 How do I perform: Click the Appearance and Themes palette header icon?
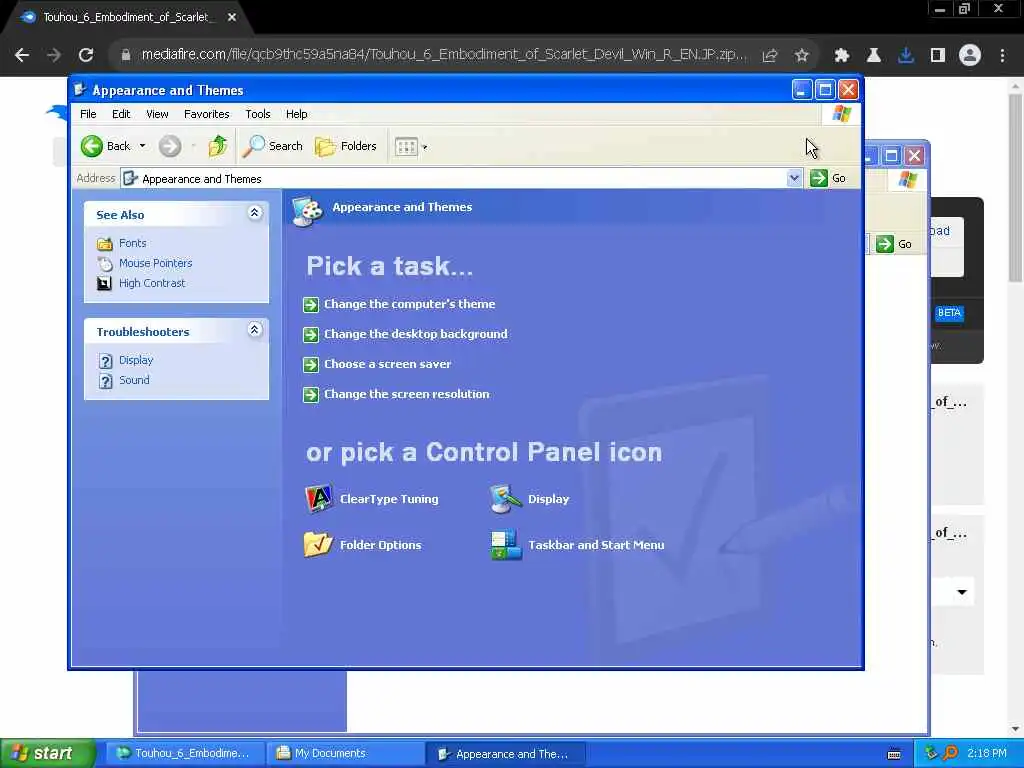click(308, 210)
